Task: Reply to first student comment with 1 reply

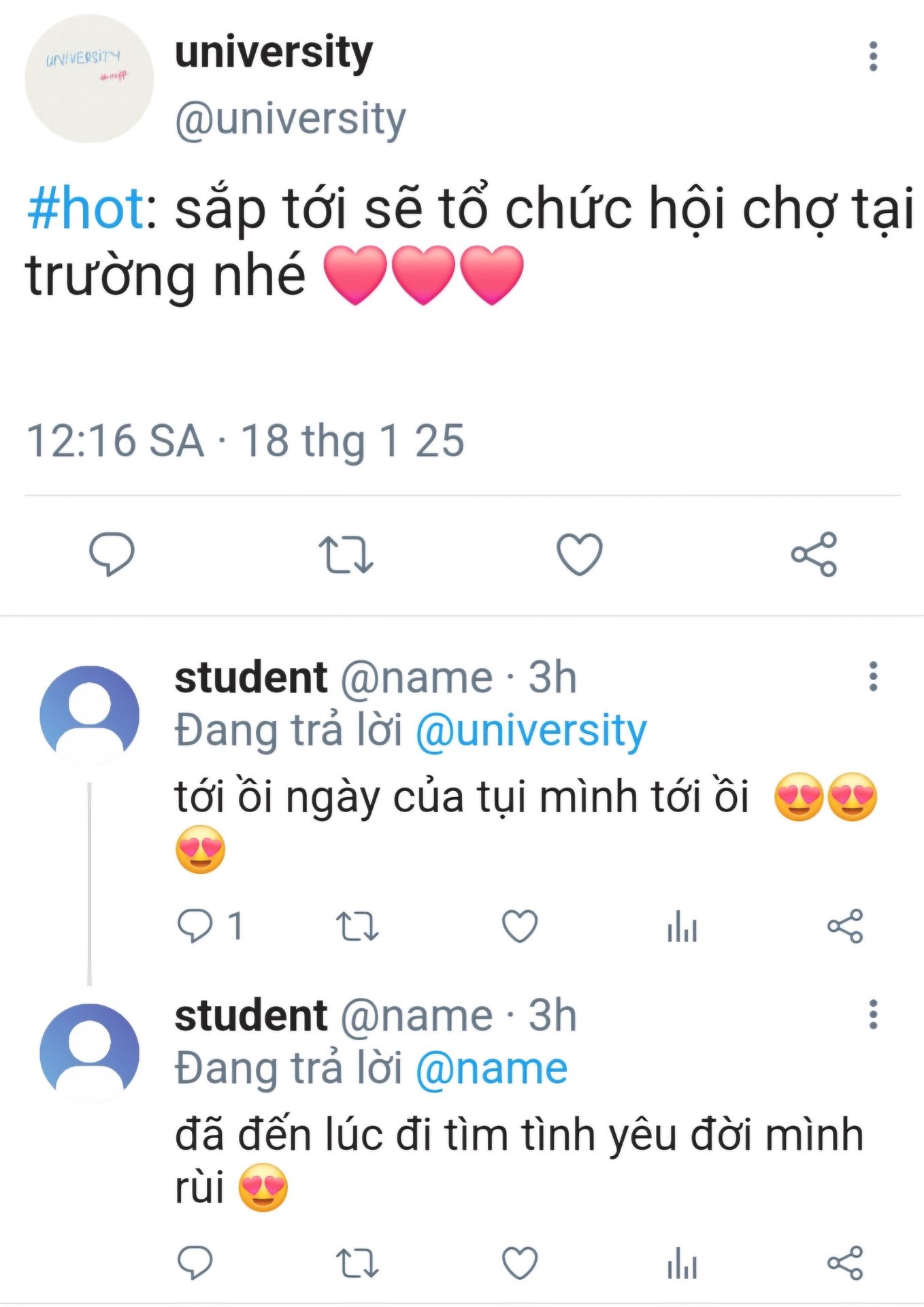Action: pyautogui.click(x=210, y=926)
